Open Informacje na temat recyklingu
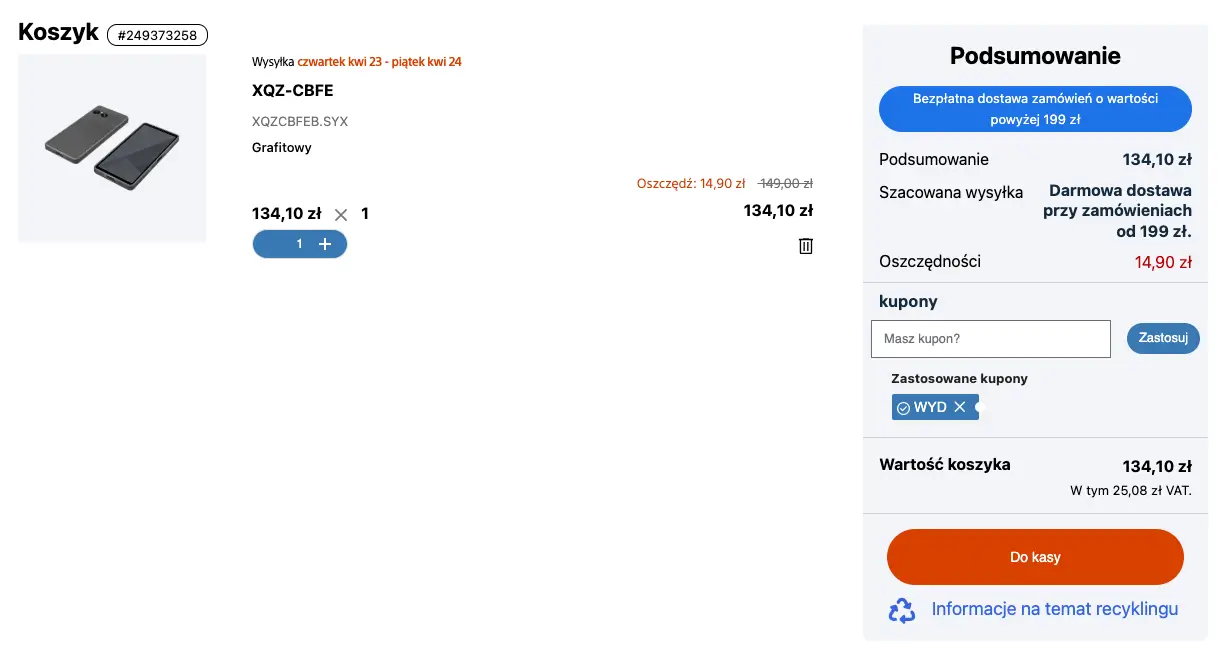The image size is (1225, 650). [x=1054, y=609]
